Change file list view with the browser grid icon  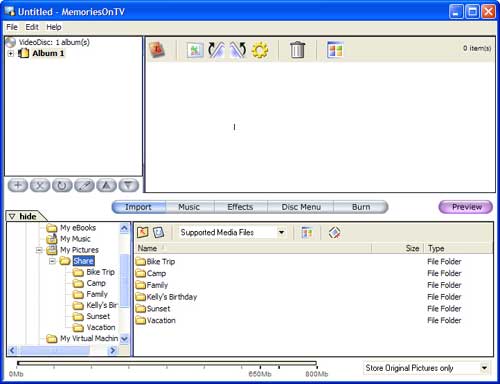(x=307, y=232)
